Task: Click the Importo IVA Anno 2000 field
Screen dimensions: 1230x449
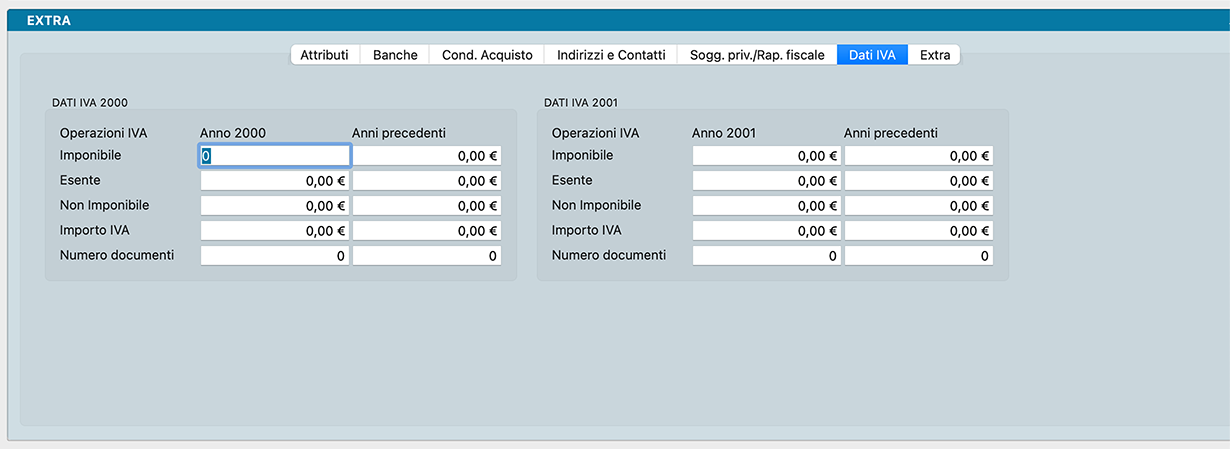Action: (275, 231)
